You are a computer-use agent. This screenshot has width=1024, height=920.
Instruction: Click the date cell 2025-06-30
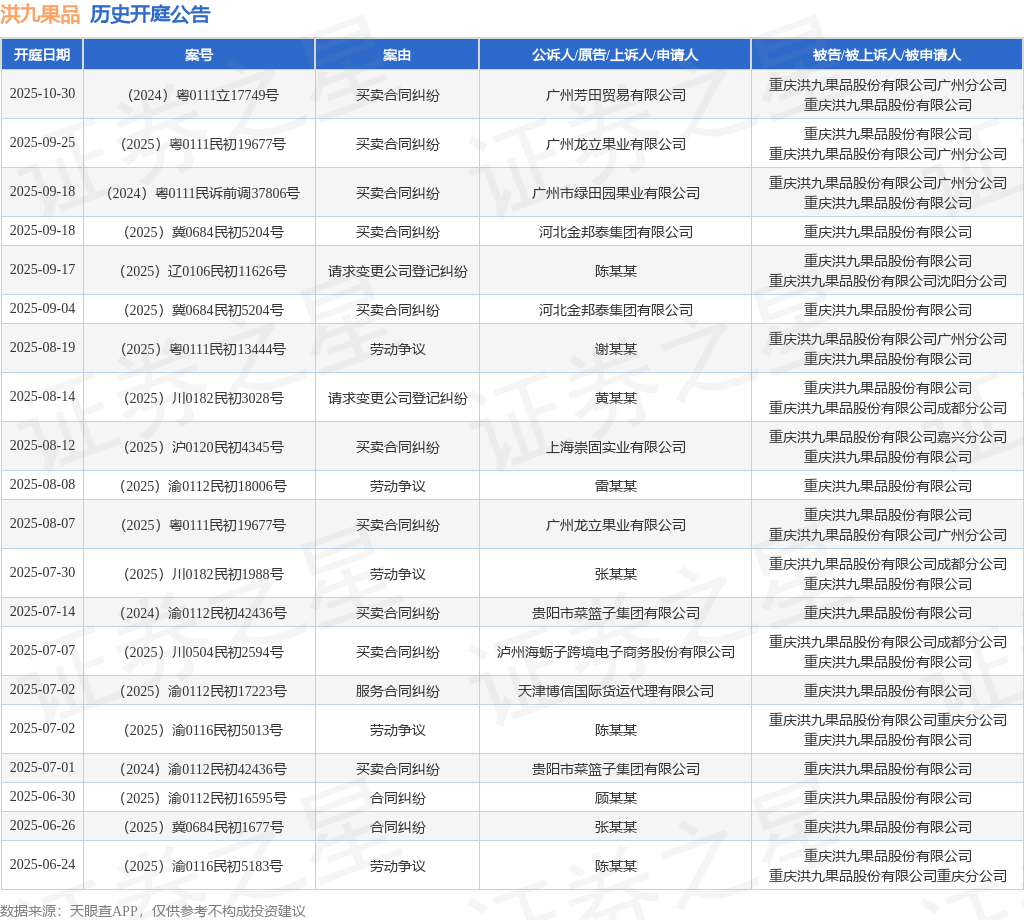[x=42, y=797]
